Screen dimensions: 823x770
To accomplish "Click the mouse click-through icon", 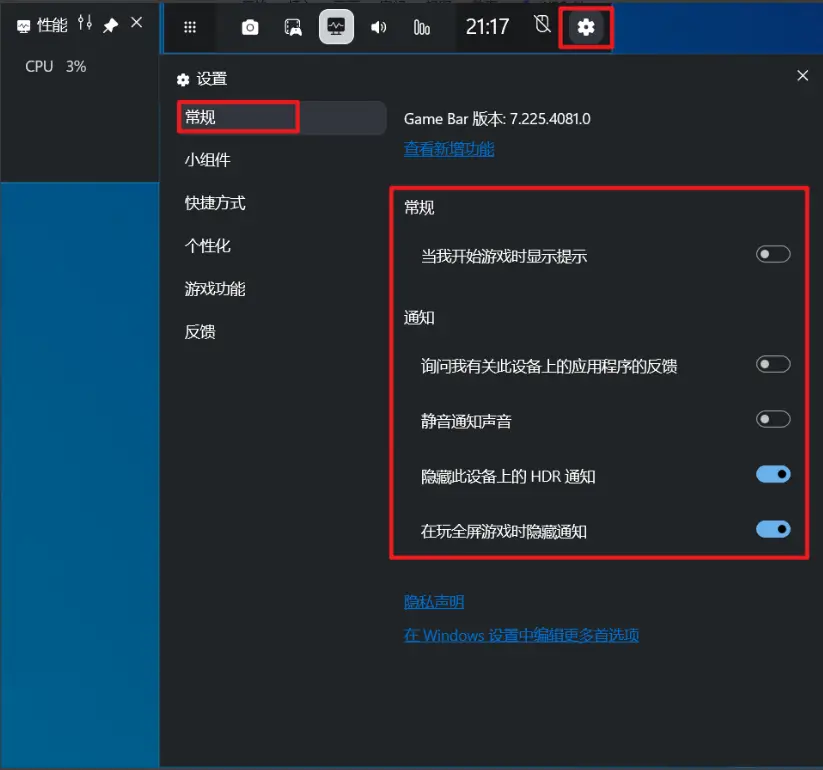I will point(542,24).
